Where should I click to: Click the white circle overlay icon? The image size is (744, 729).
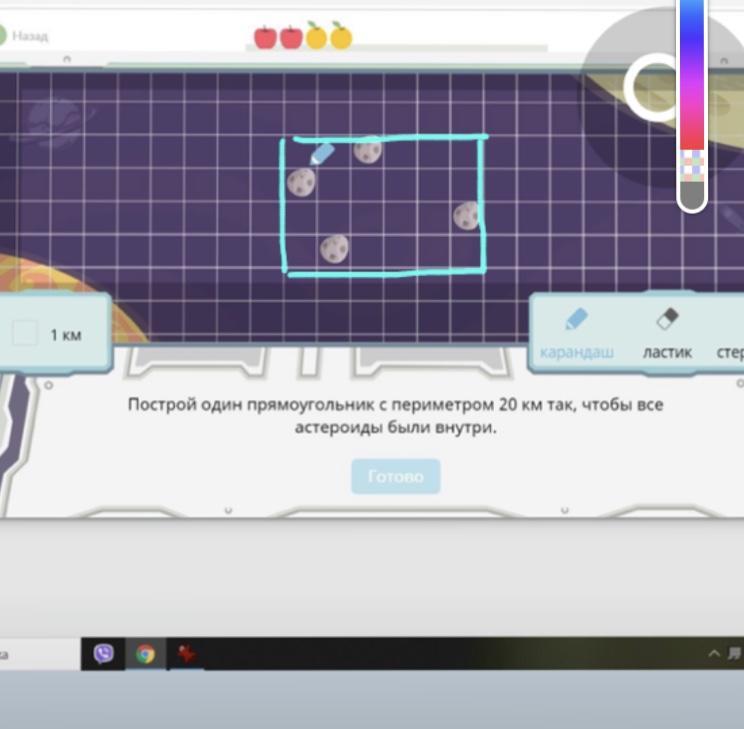click(652, 85)
